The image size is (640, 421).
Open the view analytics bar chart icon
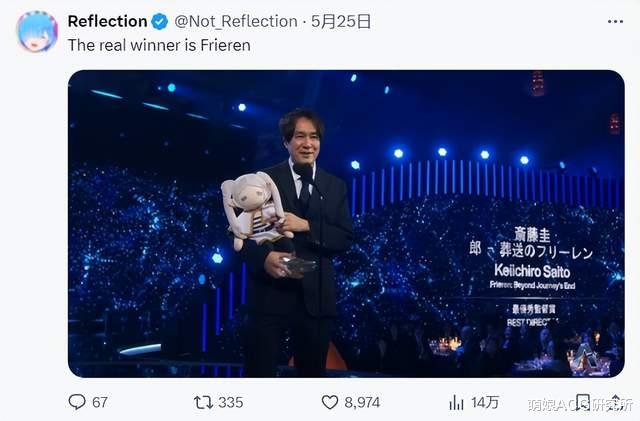coord(456,402)
